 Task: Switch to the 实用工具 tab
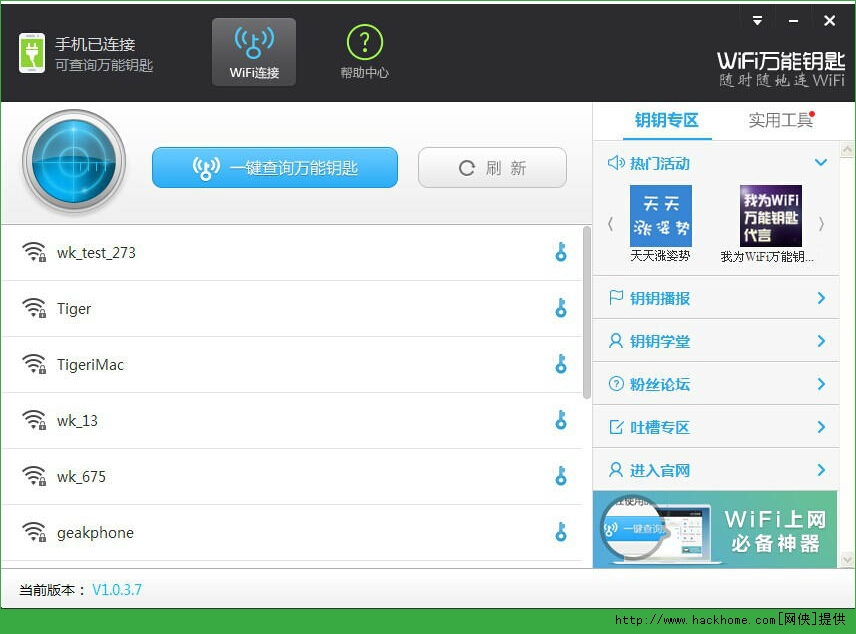[x=781, y=120]
